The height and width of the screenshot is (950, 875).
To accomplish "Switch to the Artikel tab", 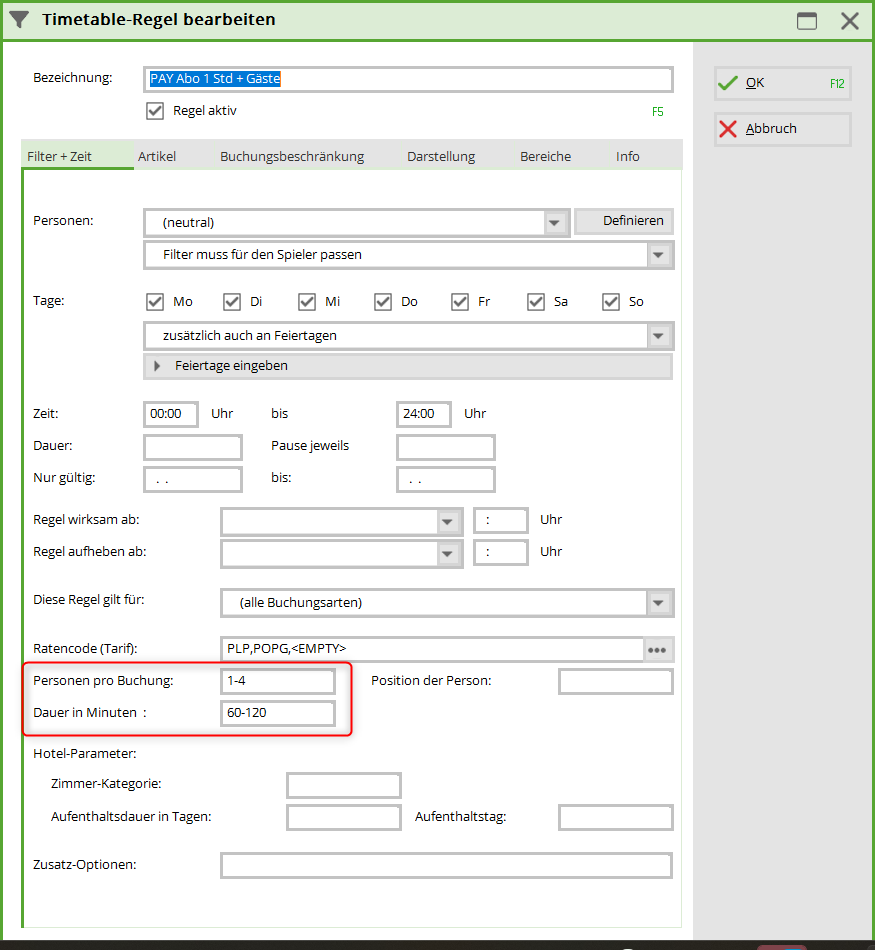I will point(157,156).
